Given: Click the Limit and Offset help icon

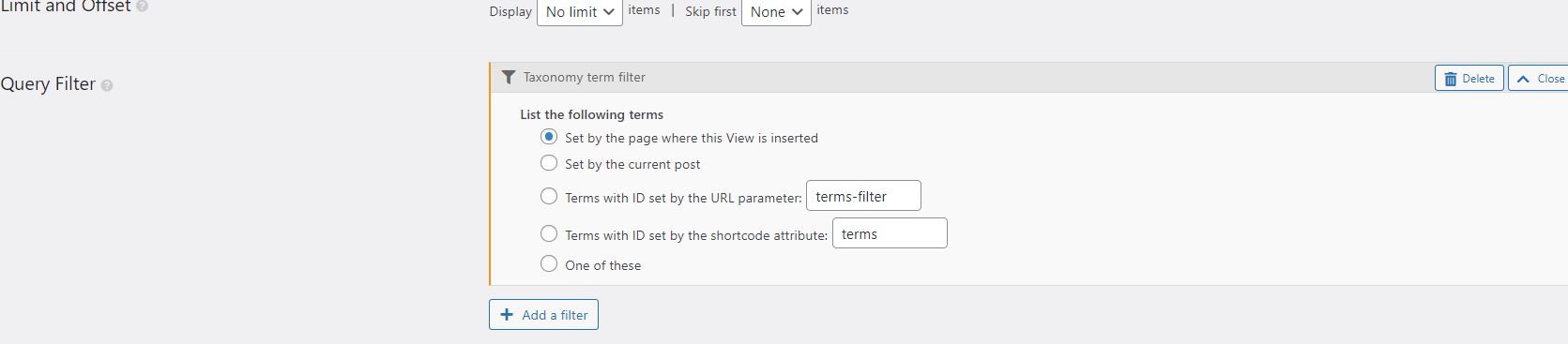Looking at the screenshot, I should click(143, 6).
